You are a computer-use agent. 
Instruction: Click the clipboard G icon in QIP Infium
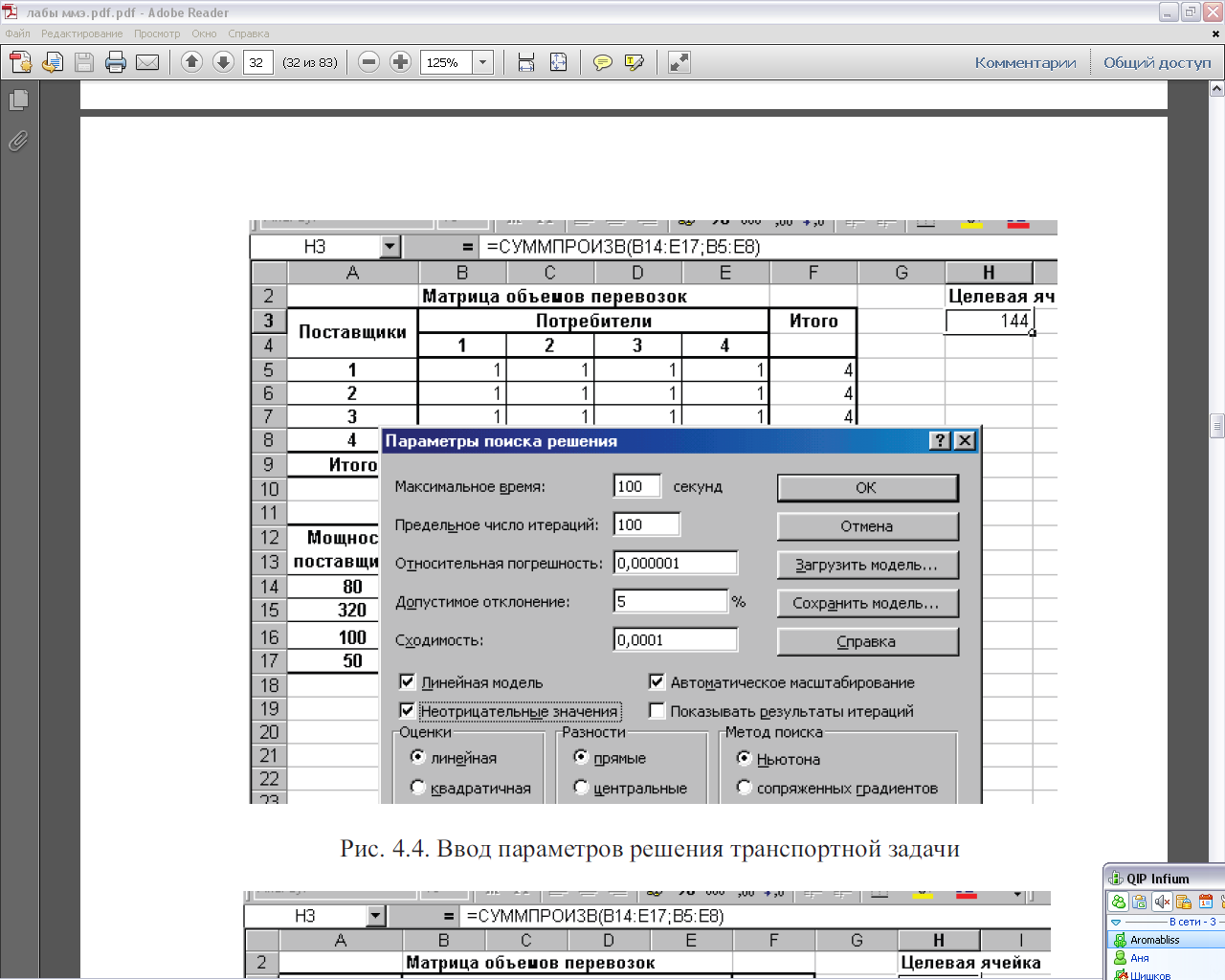[1140, 902]
